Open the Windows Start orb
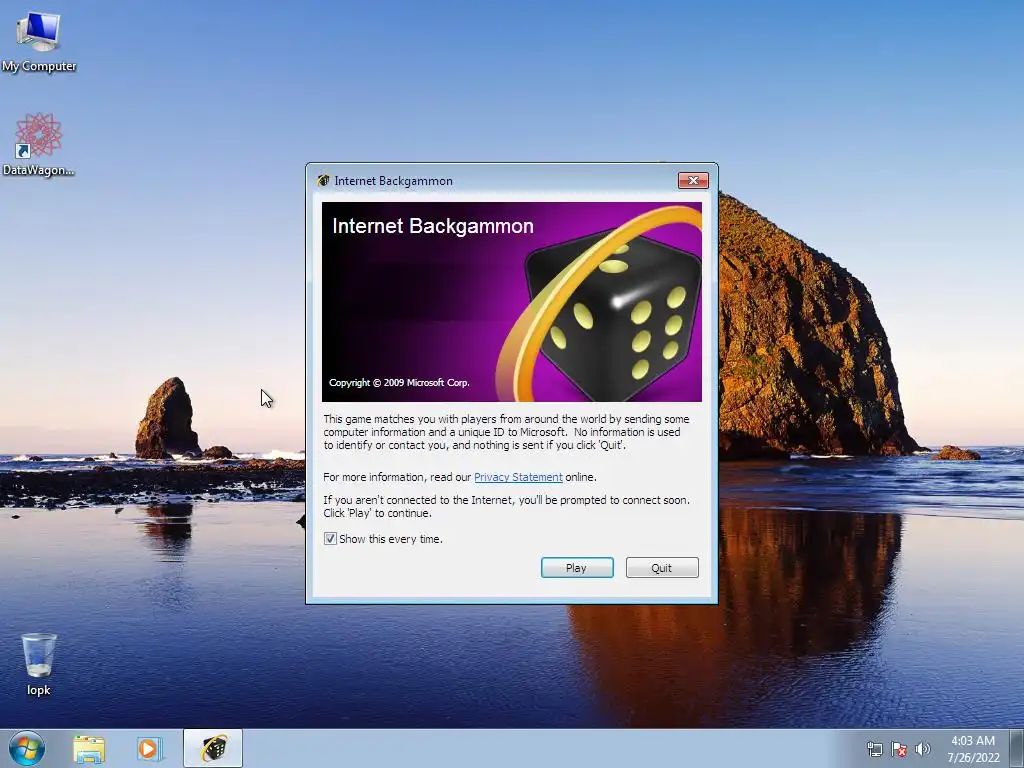The width and height of the screenshot is (1024, 768). pos(27,748)
